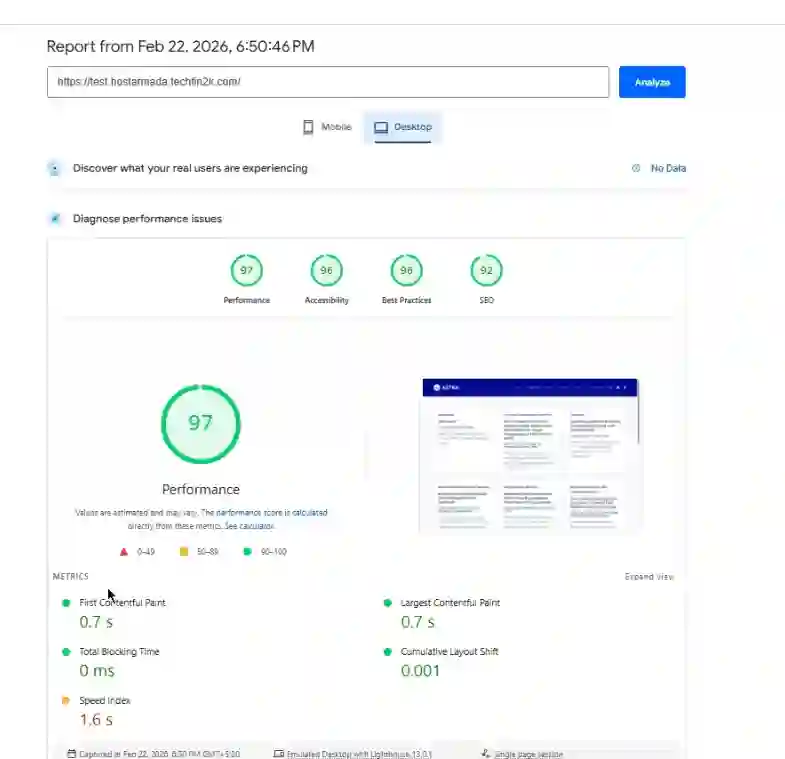Click the desktop monitor icon
Viewport: 785px width, 759px height.
coord(381,127)
